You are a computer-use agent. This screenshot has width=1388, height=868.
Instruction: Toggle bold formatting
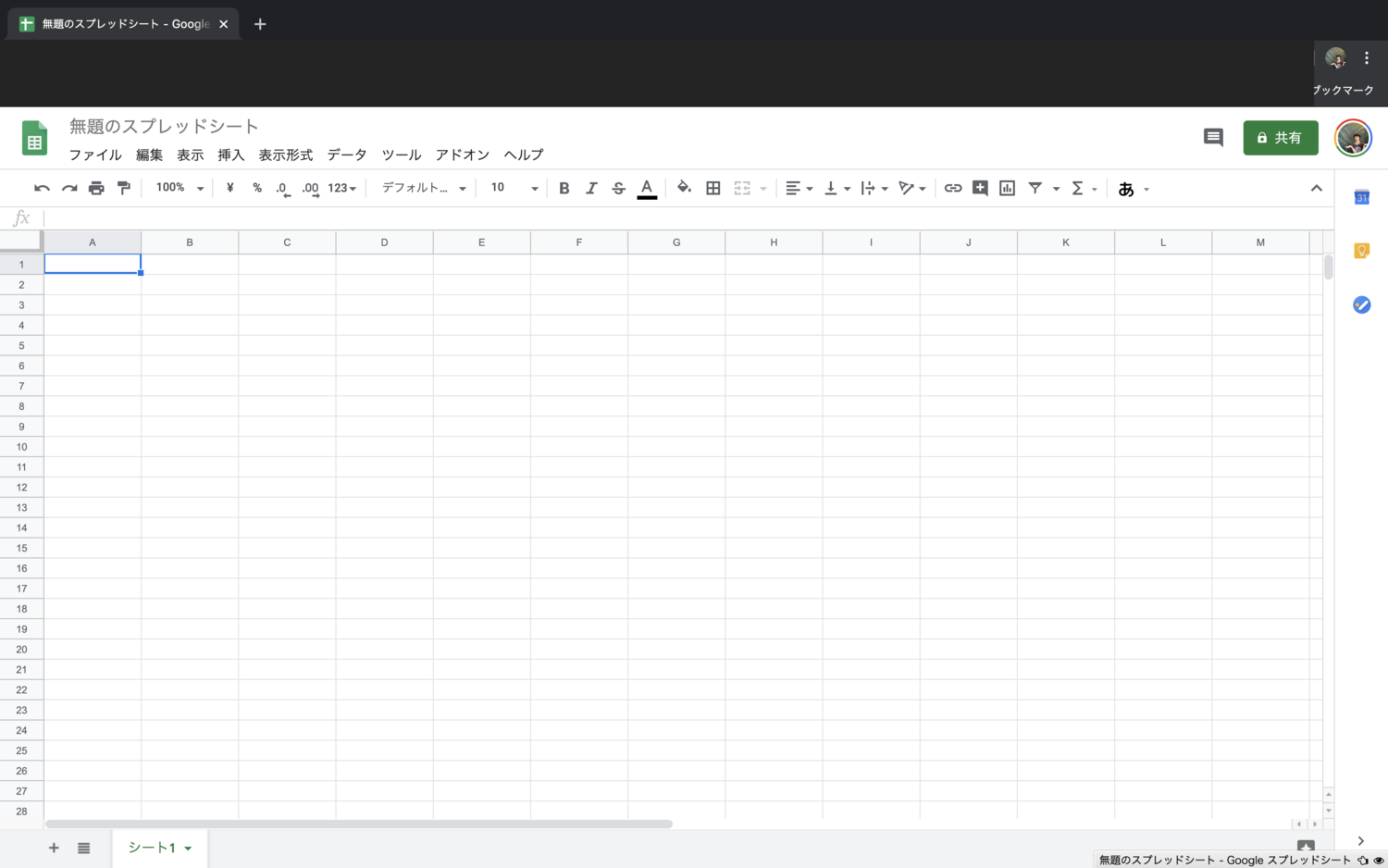point(564,188)
